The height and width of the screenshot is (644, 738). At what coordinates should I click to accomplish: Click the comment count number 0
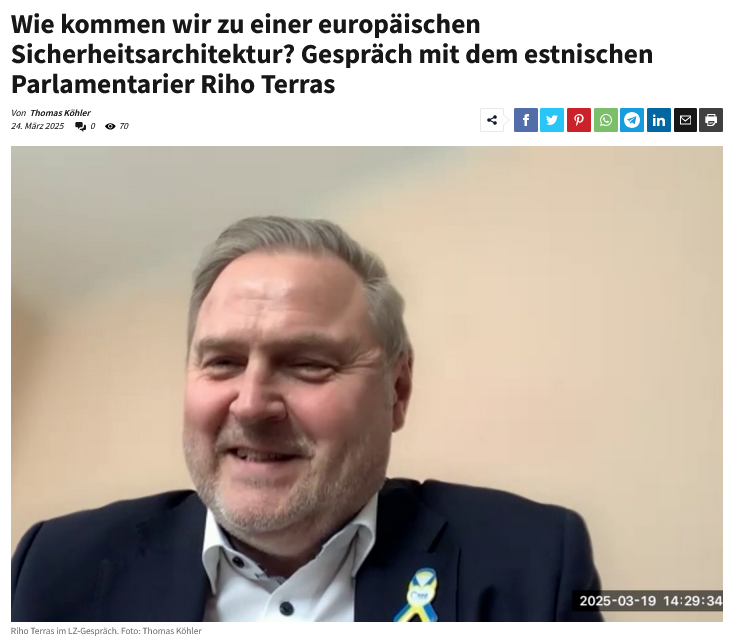pos(93,126)
